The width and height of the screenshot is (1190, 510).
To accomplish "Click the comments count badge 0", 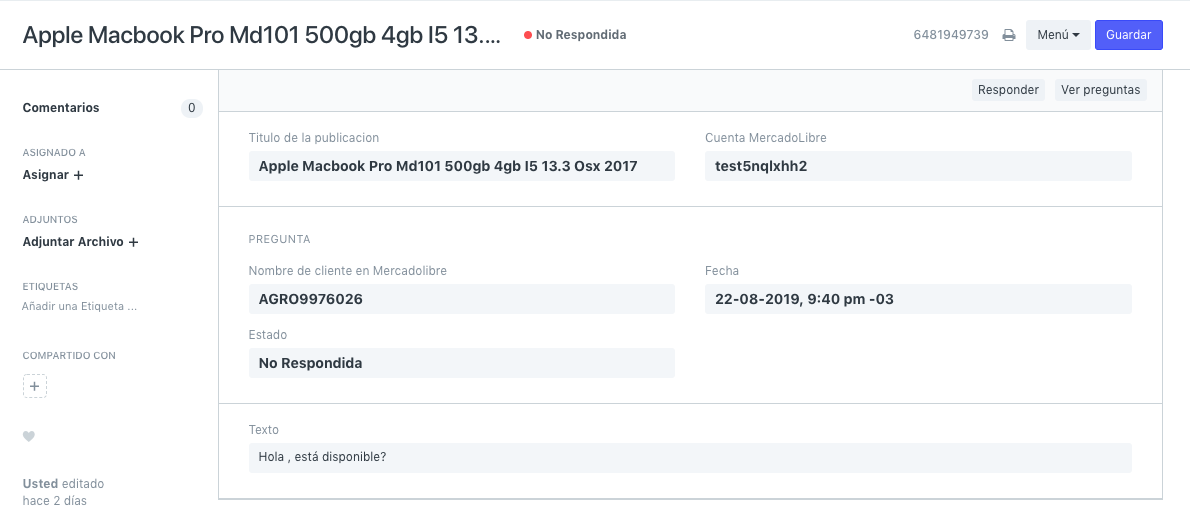I will click(x=191, y=108).
